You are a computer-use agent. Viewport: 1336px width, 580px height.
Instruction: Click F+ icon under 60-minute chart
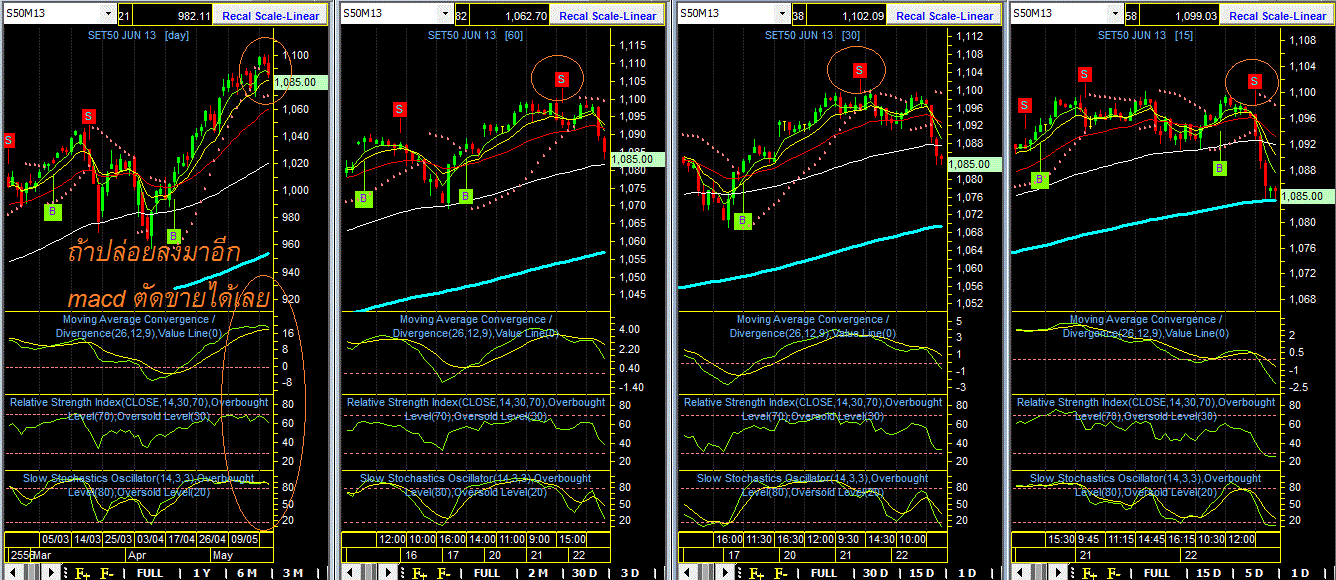pos(419,573)
